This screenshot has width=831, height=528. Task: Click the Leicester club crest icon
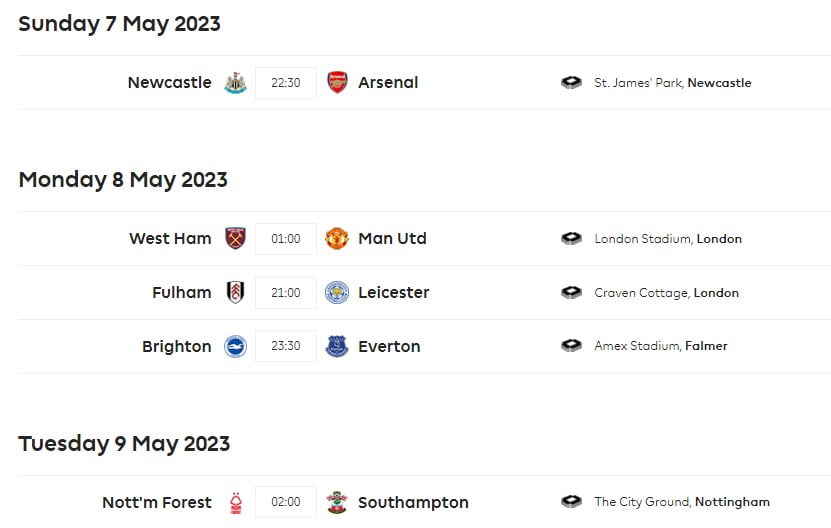(337, 293)
